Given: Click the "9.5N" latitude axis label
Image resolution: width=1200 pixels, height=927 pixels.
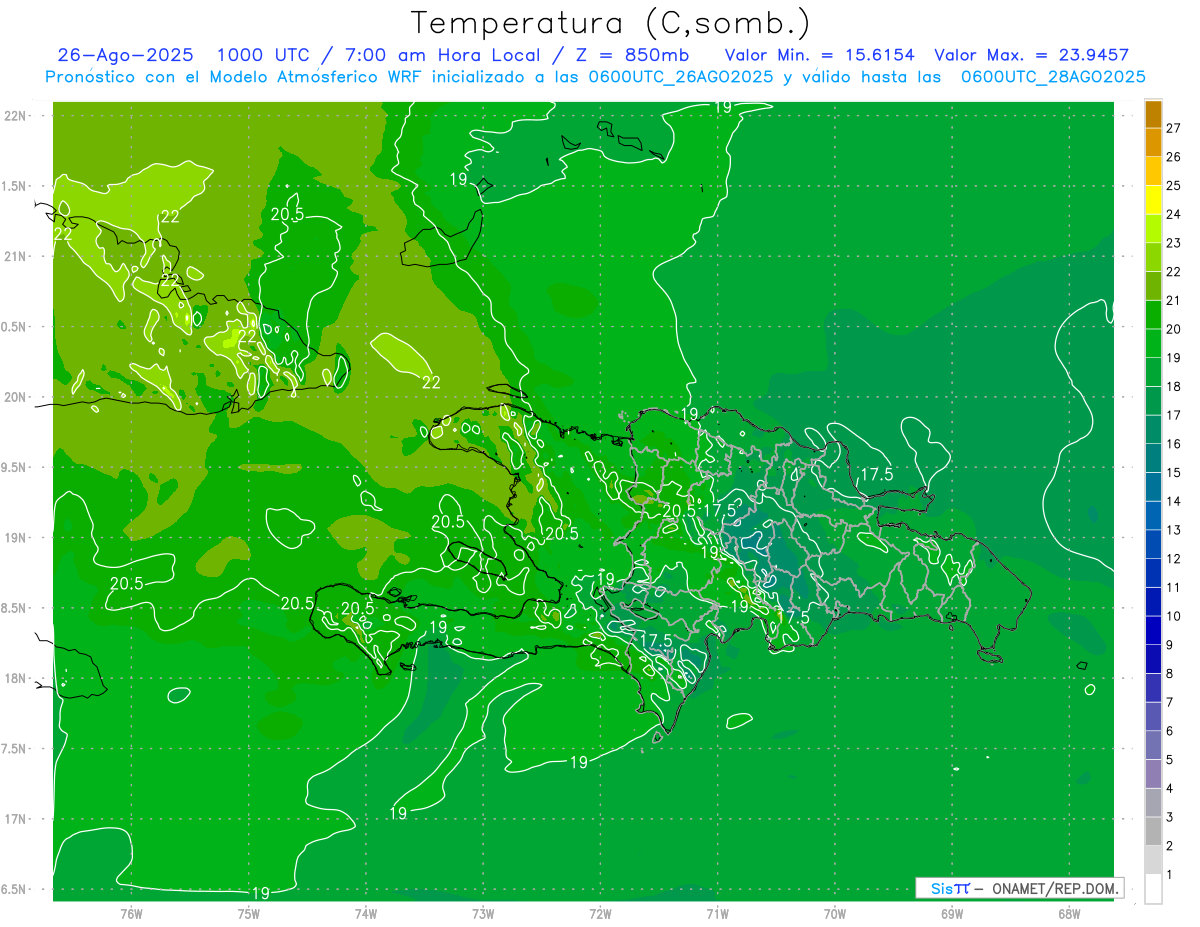Looking at the screenshot, I should [15, 467].
